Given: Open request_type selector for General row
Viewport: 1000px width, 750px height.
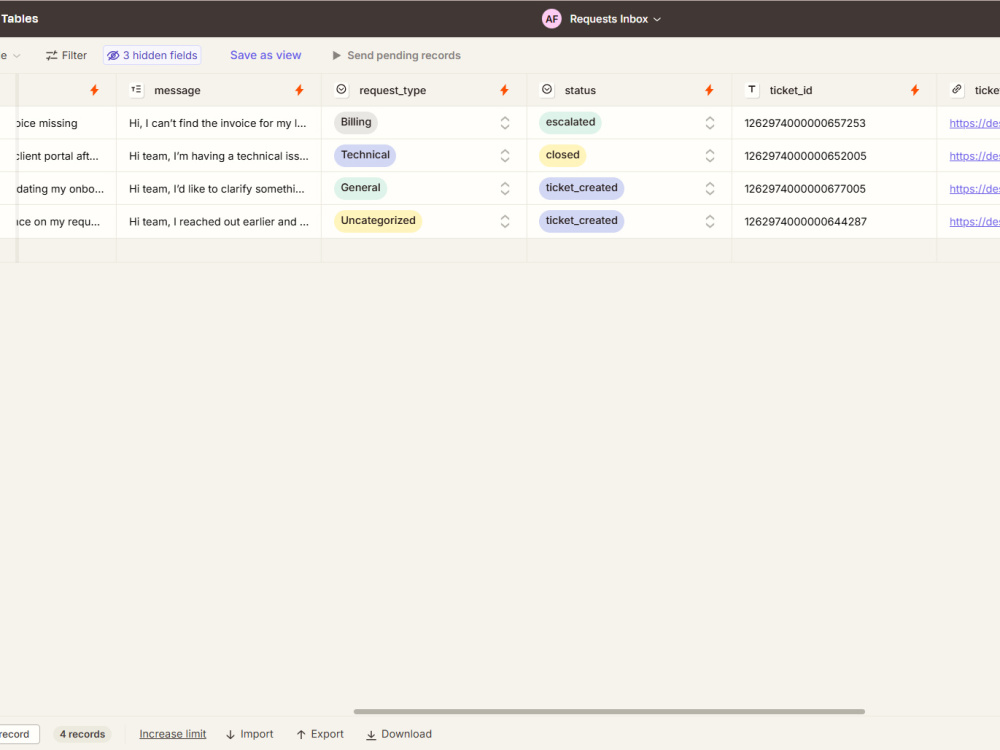Looking at the screenshot, I should click(504, 189).
